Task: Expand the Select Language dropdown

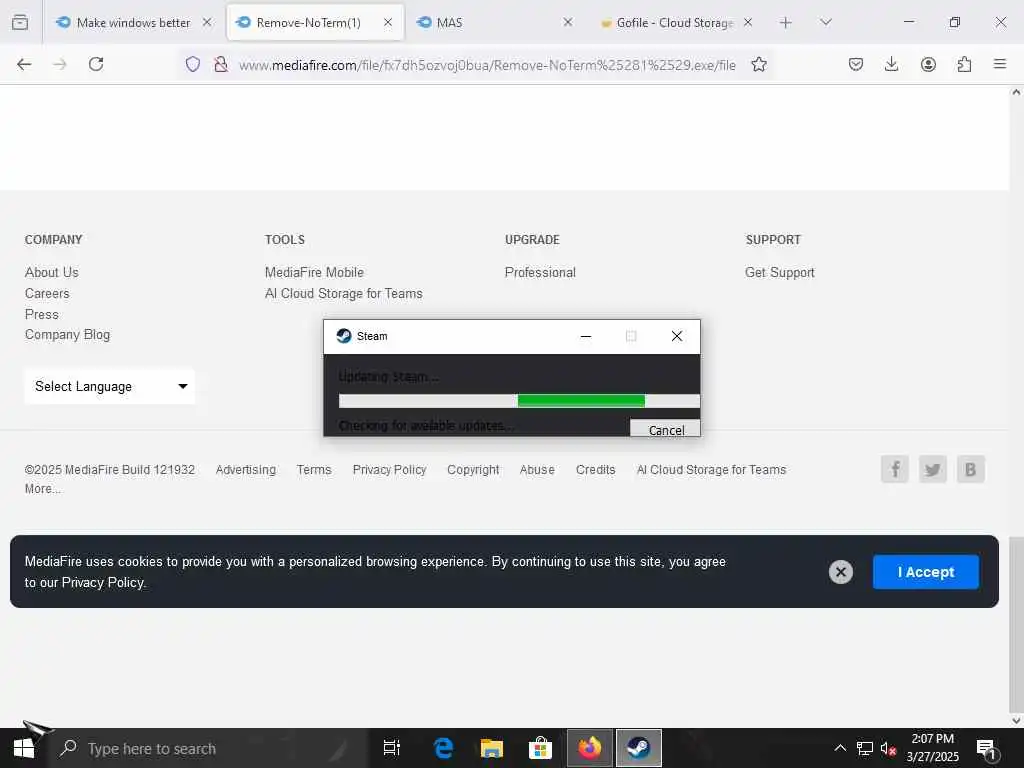Action: (x=110, y=387)
